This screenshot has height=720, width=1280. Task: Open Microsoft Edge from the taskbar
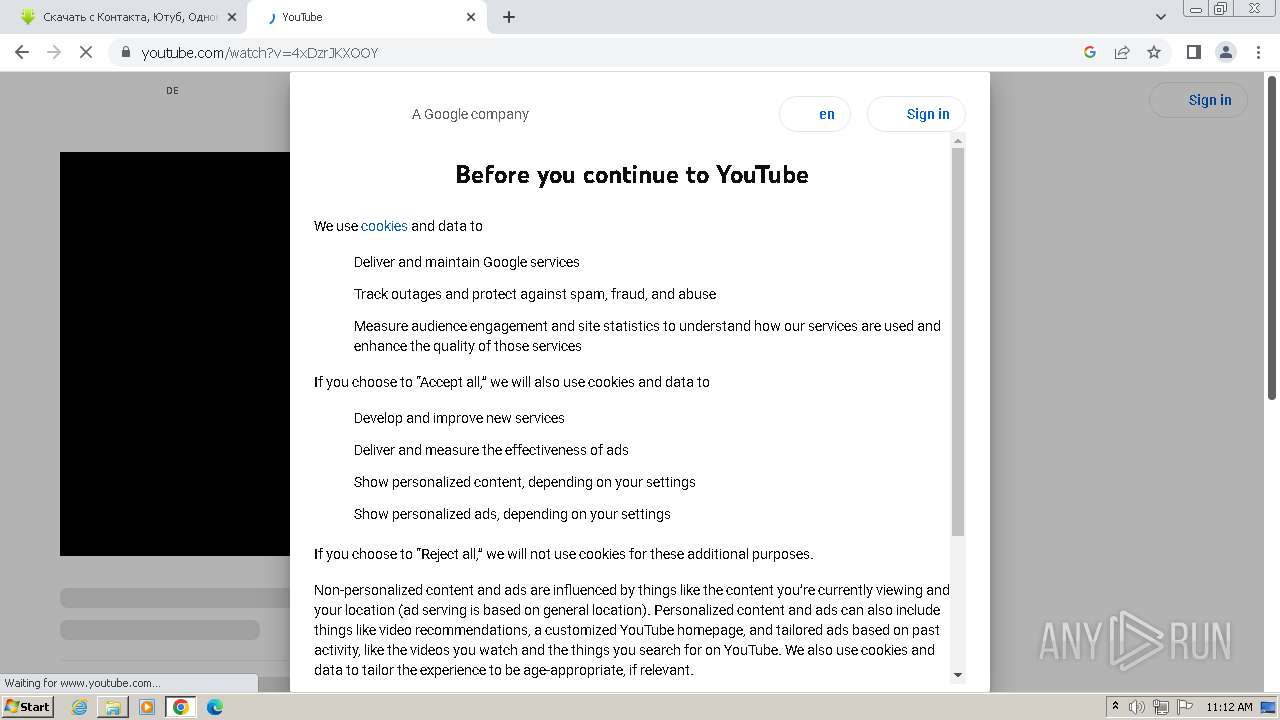point(215,707)
